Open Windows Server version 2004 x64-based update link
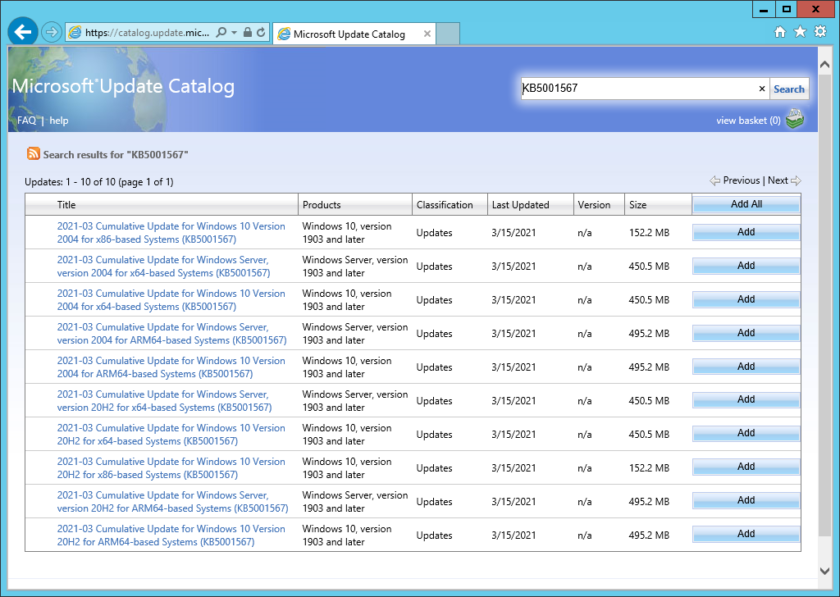 (163, 266)
